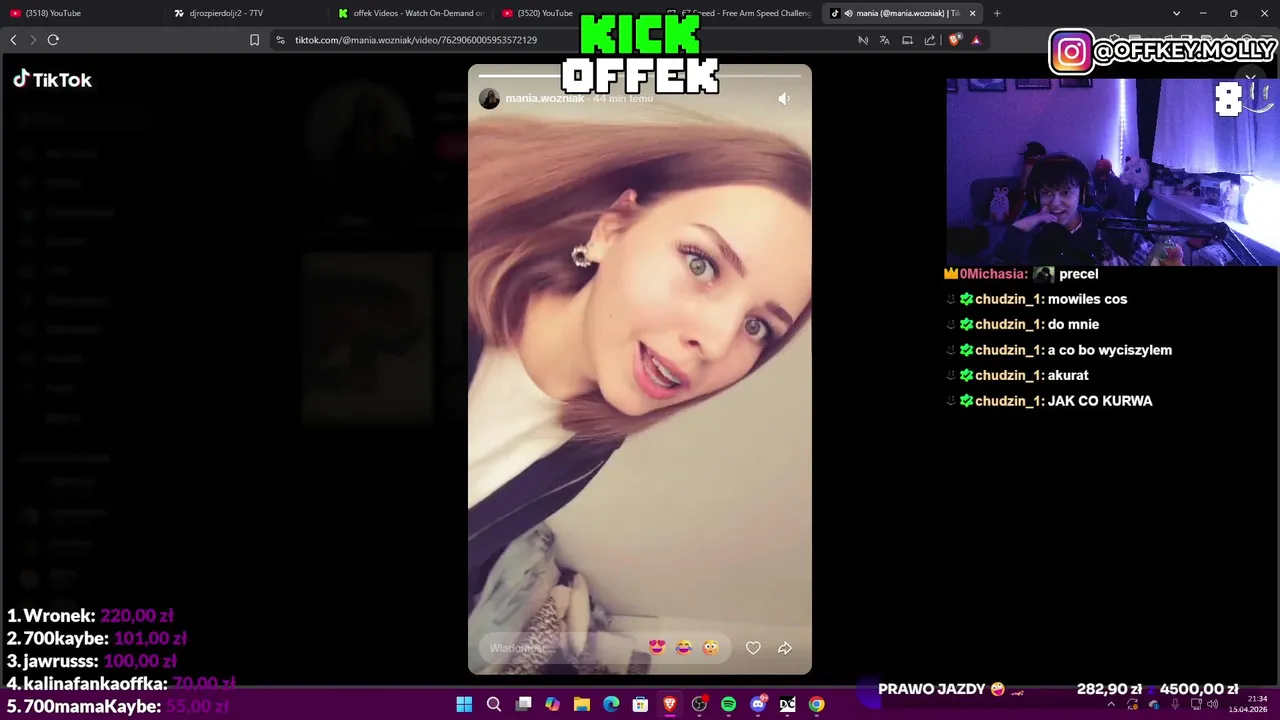
Task: Open a new browser tab
Action: (x=997, y=13)
